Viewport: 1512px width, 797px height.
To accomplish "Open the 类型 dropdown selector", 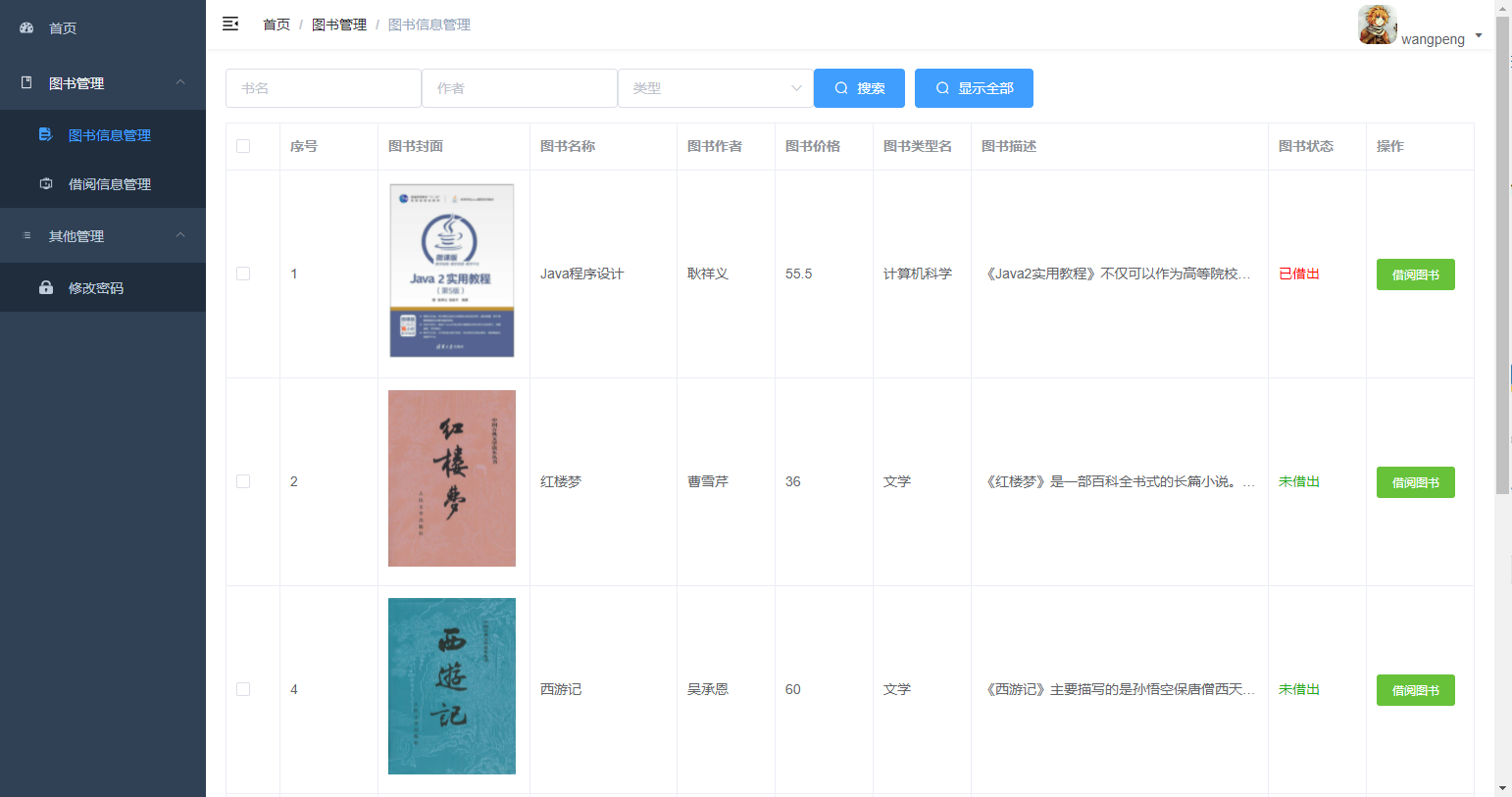I will [x=715, y=87].
